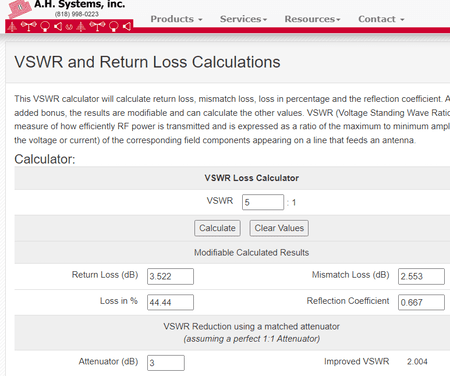Screen dimensions: 450x376
Task: Click the Calculate button
Action: (x=217, y=228)
